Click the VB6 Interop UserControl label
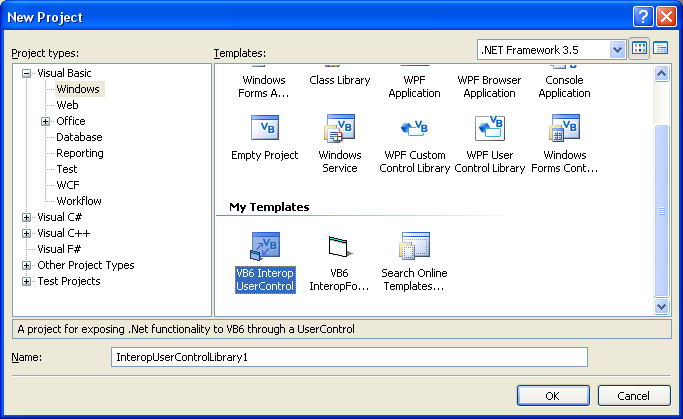Image resolution: width=683 pixels, height=419 pixels. coord(265,280)
